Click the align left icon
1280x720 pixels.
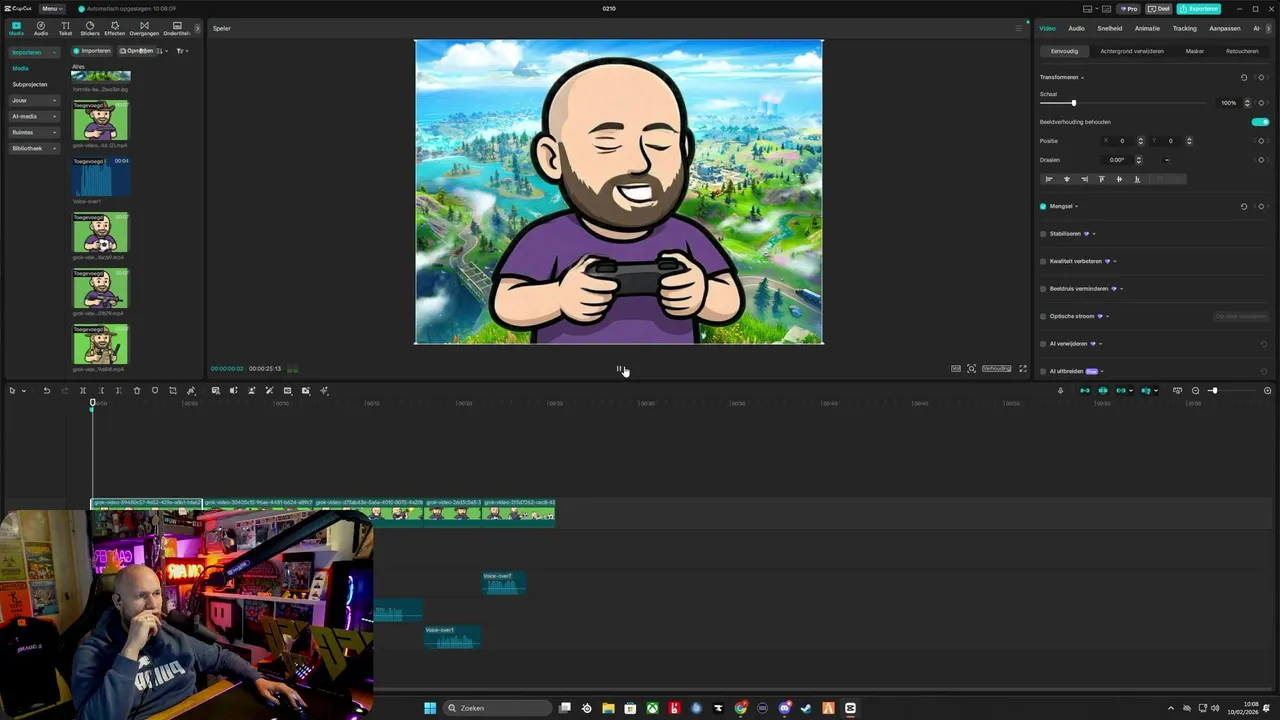point(1049,179)
